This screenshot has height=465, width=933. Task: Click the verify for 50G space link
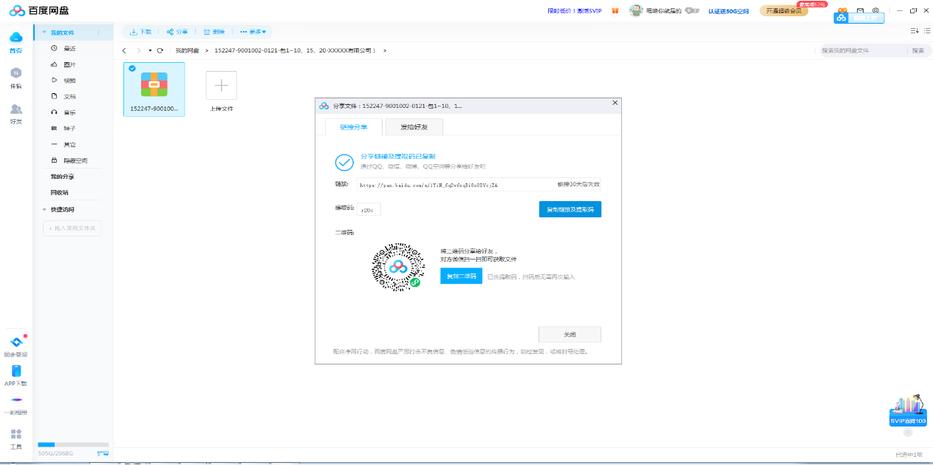[728, 11]
